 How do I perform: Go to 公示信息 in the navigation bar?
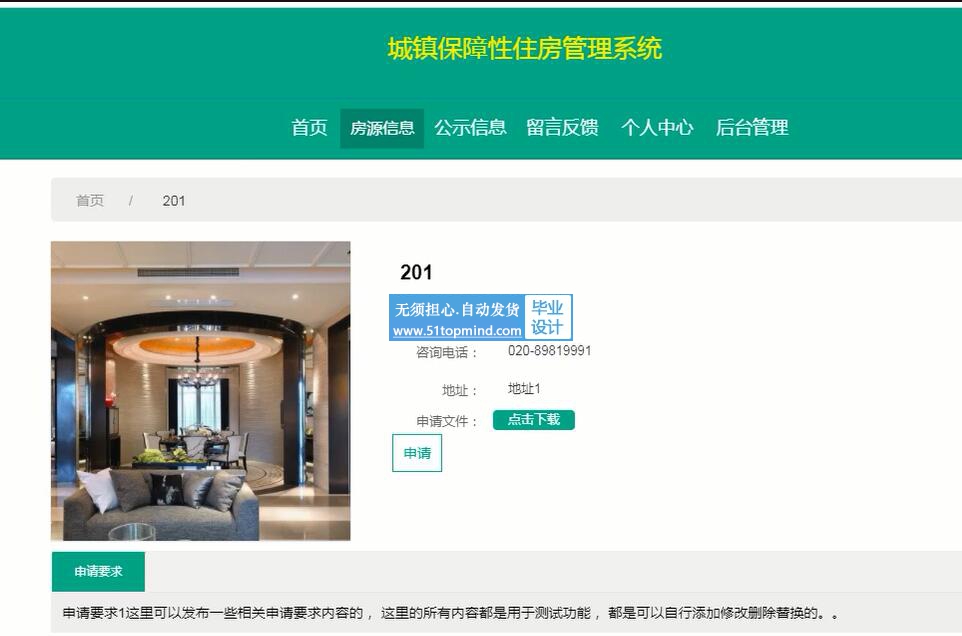click(471, 128)
